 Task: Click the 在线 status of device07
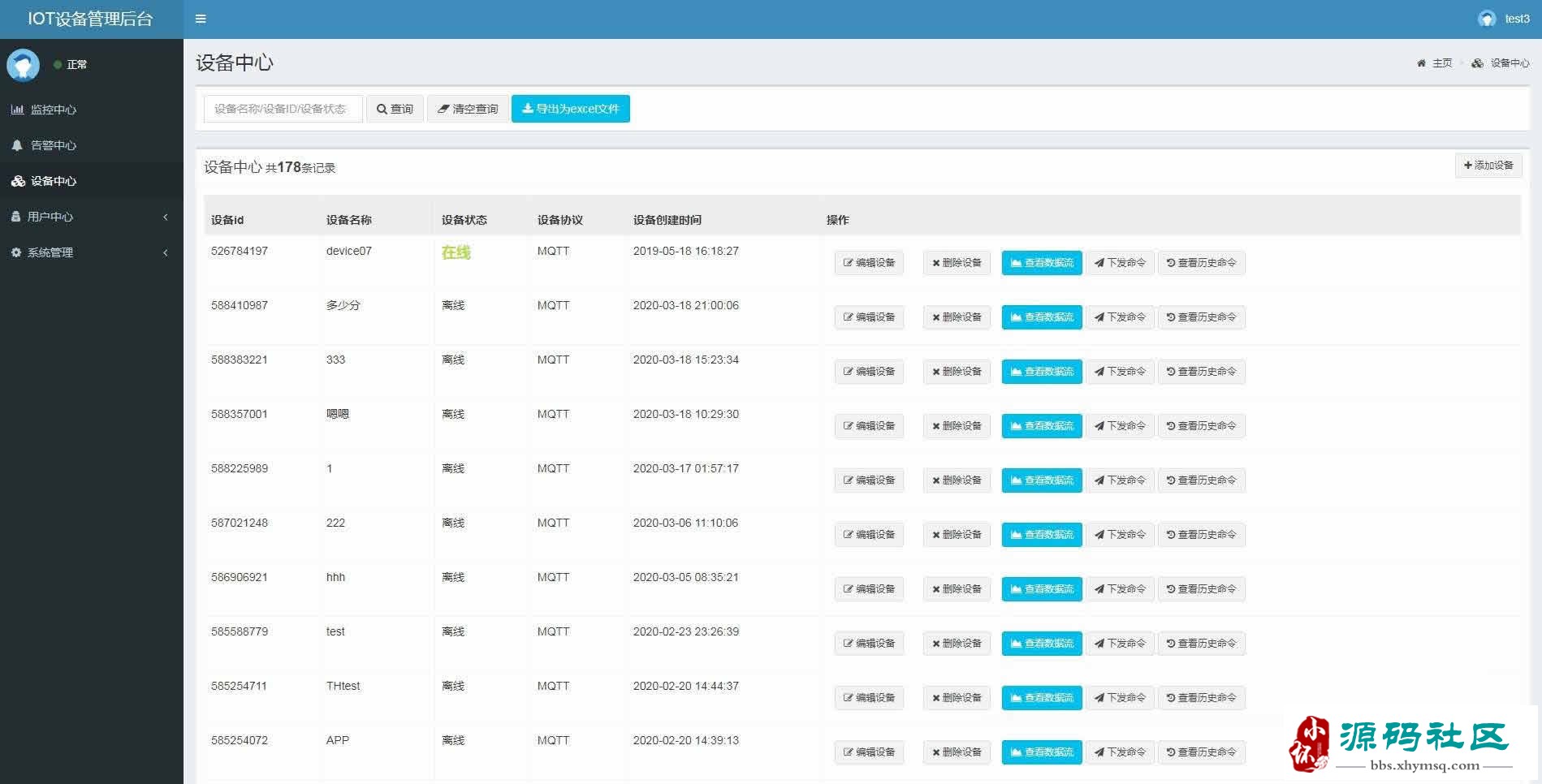(456, 252)
